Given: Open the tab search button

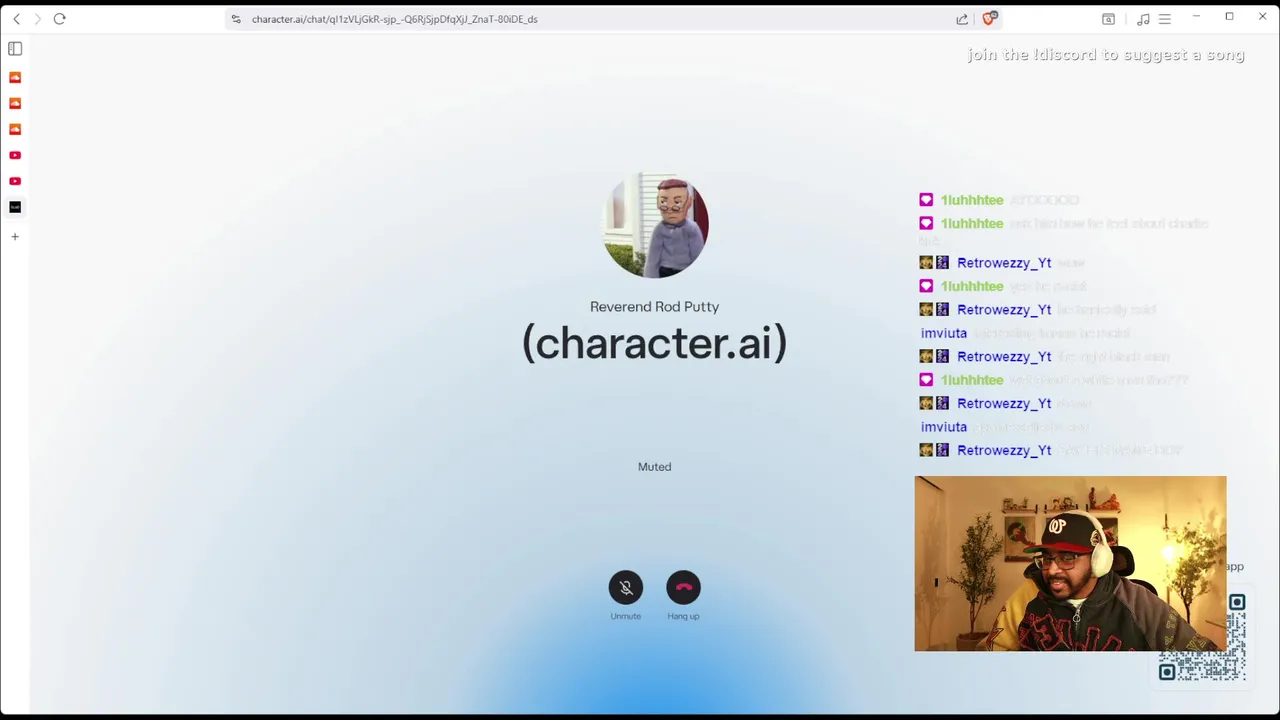Looking at the screenshot, I should point(1108,19).
